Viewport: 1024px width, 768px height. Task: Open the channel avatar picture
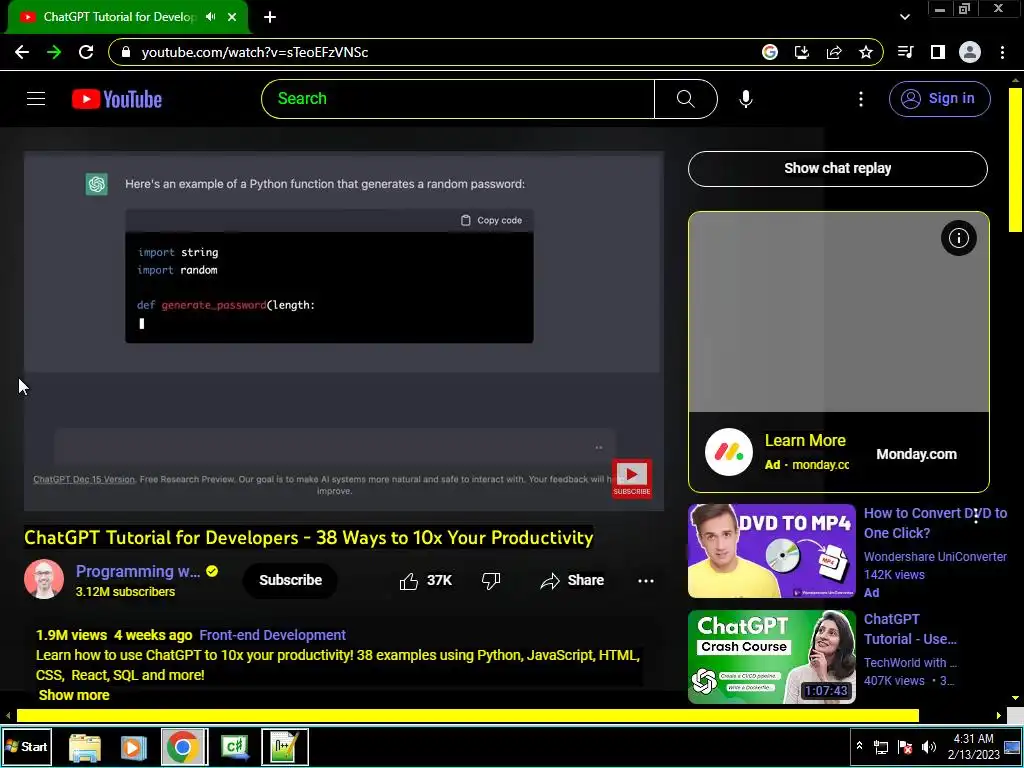(x=44, y=579)
